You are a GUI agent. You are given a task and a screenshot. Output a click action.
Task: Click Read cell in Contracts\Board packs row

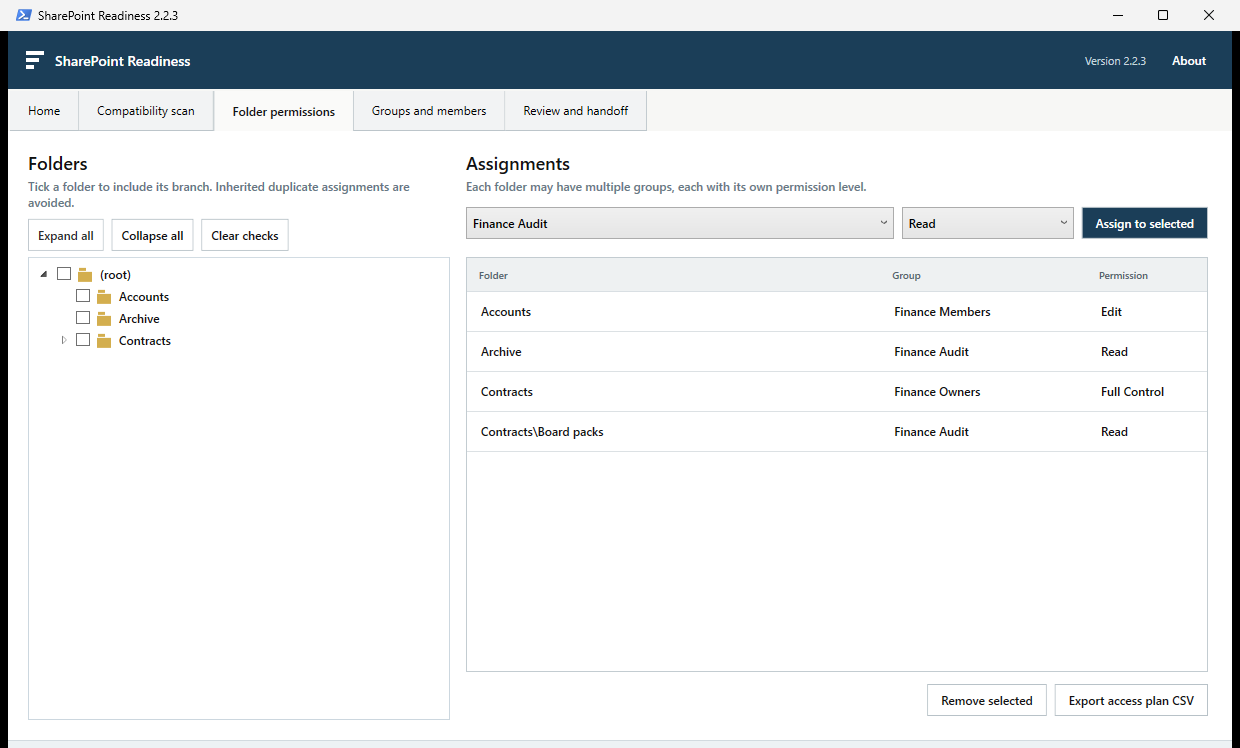click(x=1114, y=432)
